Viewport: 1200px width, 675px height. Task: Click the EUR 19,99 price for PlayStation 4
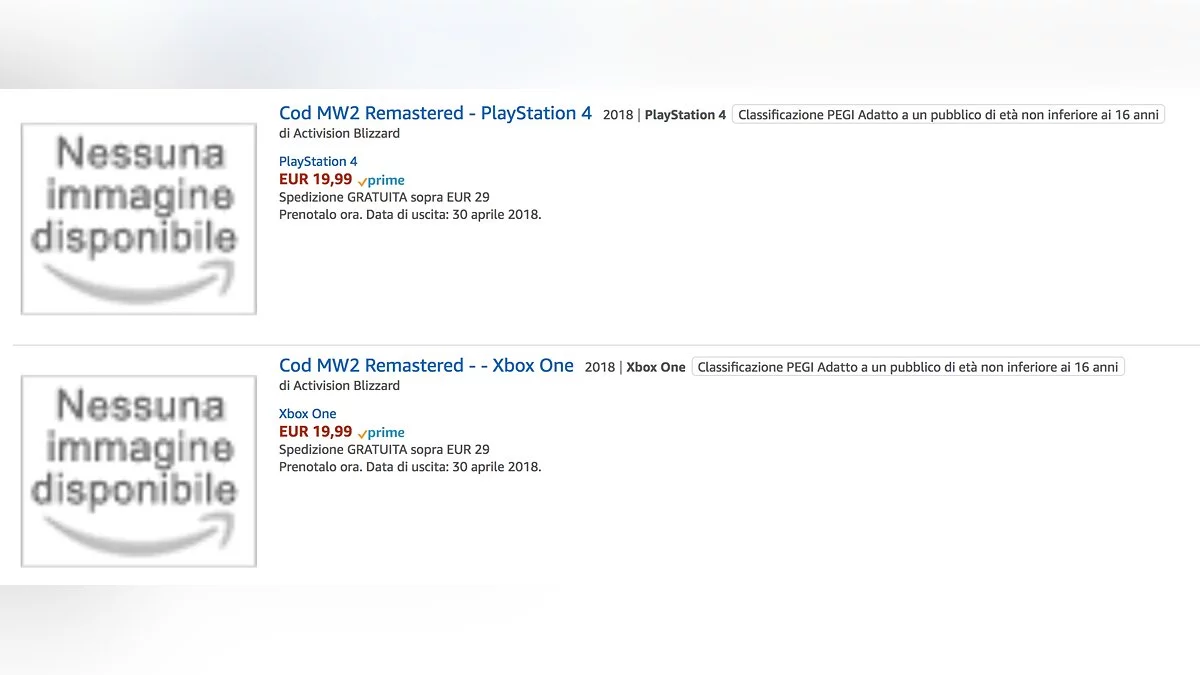coord(315,180)
